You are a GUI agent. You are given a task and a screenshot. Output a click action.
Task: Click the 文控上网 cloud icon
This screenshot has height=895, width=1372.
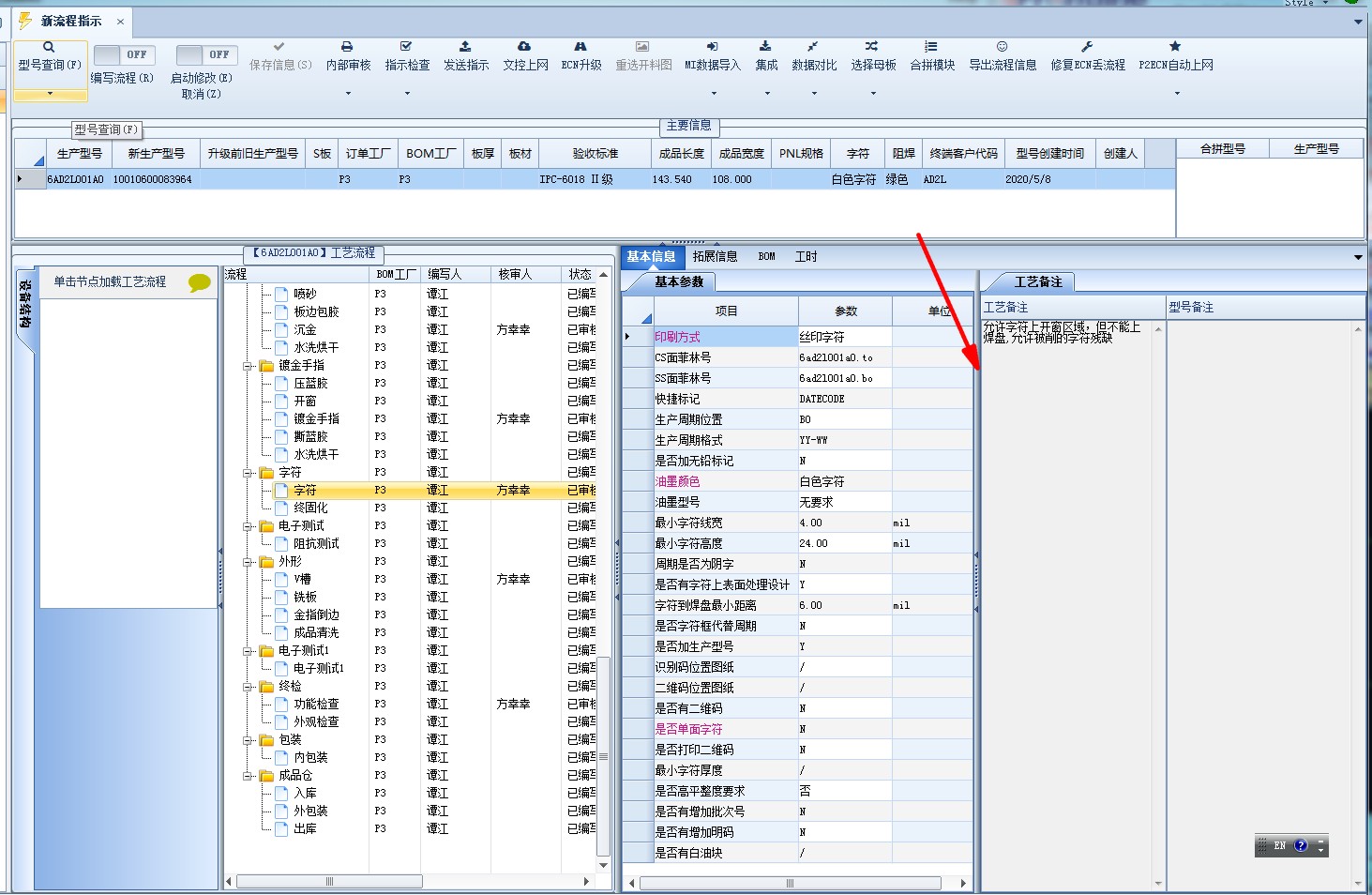(x=524, y=46)
